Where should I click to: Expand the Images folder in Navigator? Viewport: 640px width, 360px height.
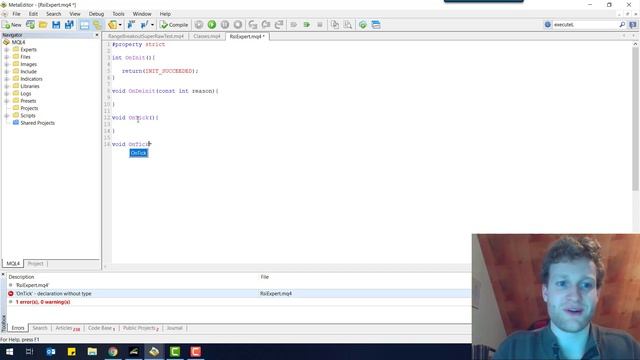[7, 64]
